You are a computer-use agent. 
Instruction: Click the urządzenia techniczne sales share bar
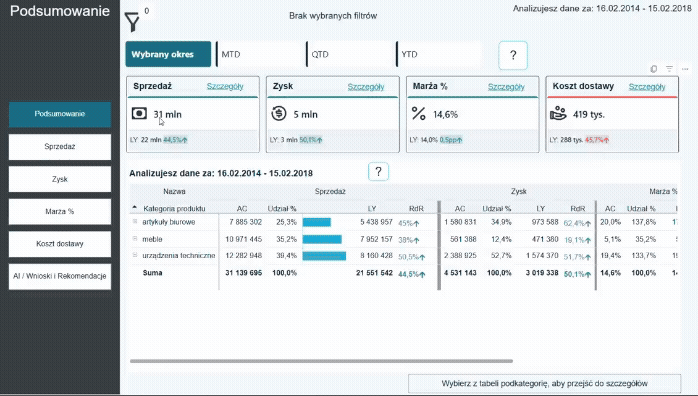pos(324,256)
